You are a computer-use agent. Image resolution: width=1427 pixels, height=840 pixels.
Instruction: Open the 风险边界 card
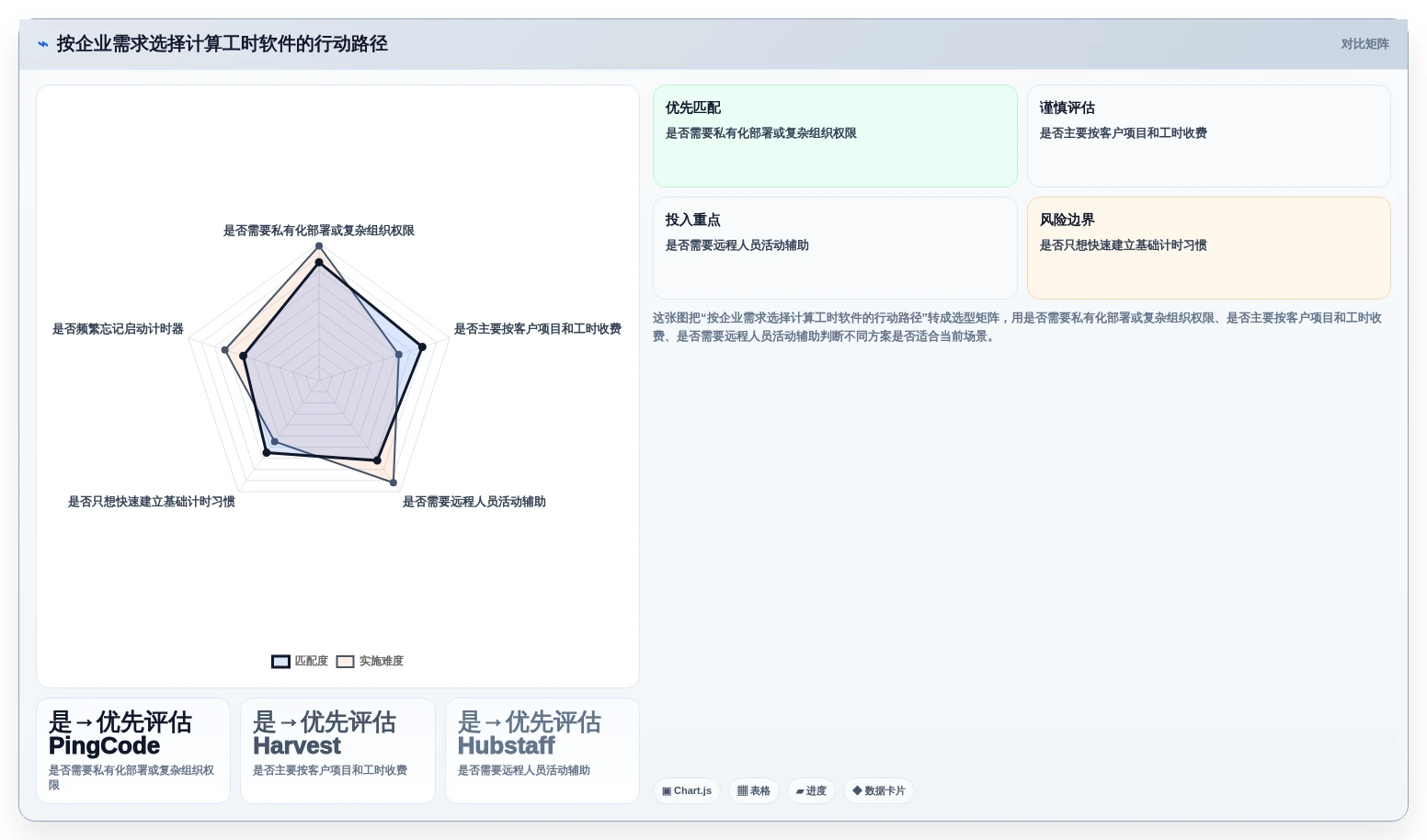pyautogui.click(x=1208, y=248)
